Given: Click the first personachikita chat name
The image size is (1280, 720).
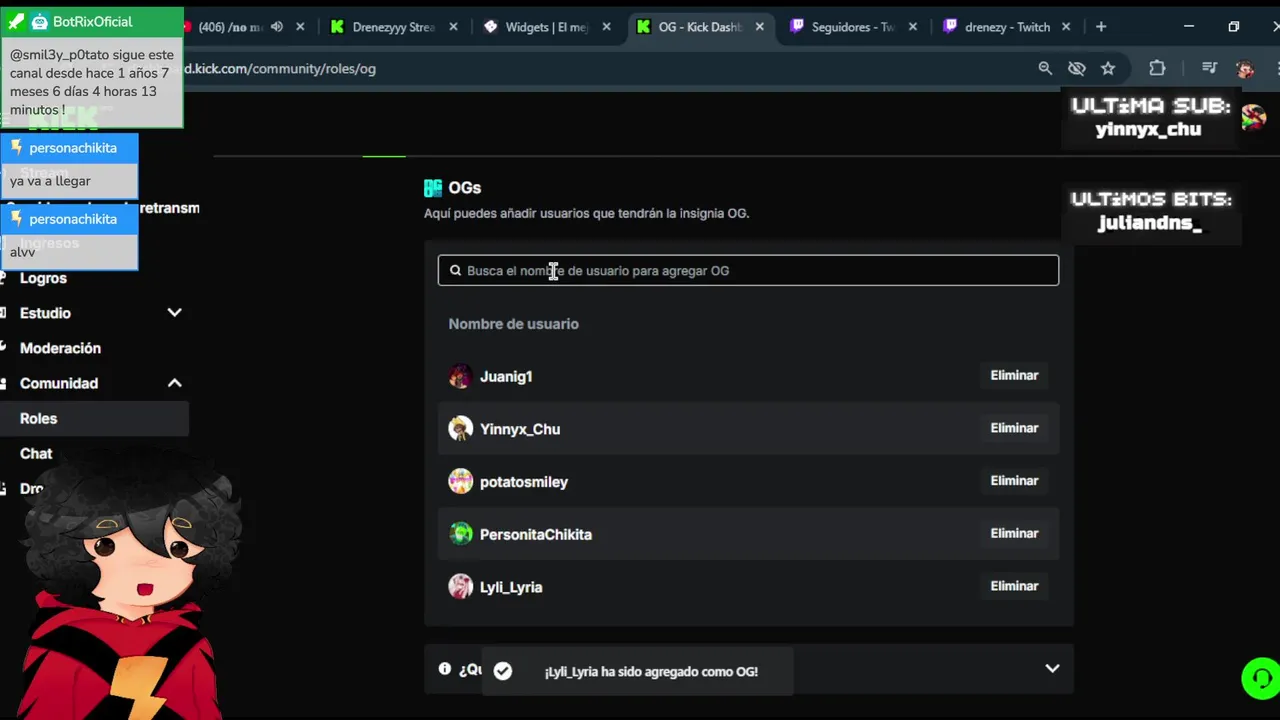Looking at the screenshot, I should coord(73,148).
